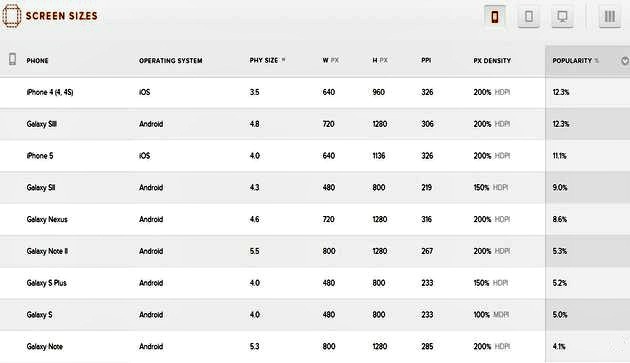
Task: Open the Popularity column sort dropdown arrow
Action: click(x=625, y=61)
